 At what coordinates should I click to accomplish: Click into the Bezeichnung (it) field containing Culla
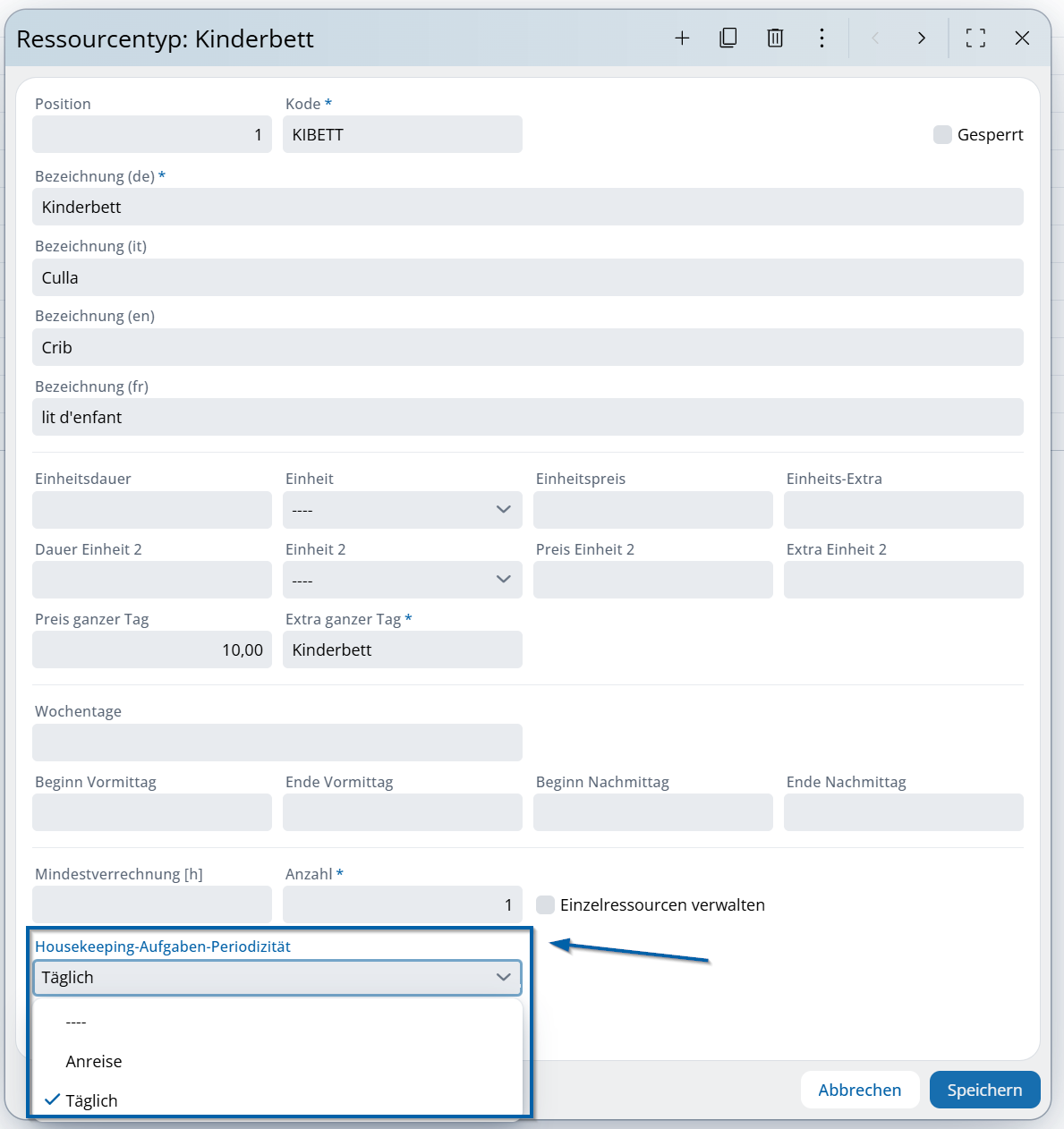tap(527, 277)
